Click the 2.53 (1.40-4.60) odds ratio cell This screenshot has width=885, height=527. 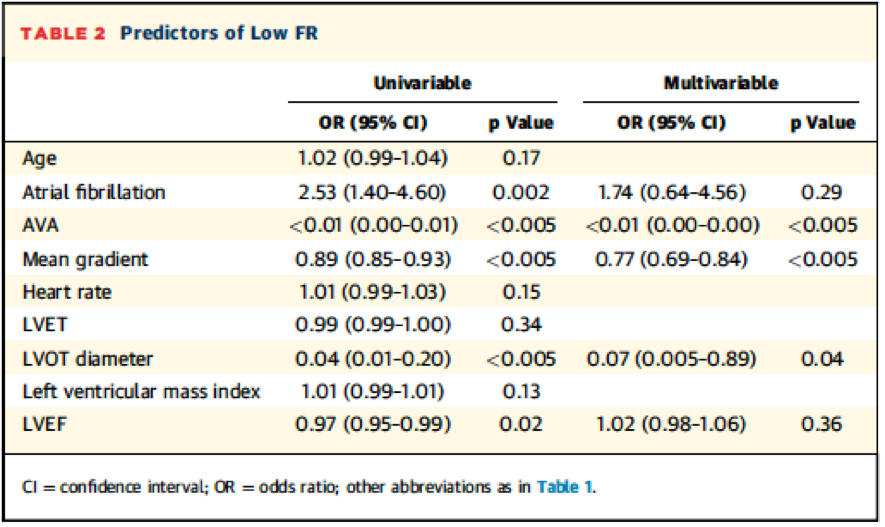[x=372, y=192]
